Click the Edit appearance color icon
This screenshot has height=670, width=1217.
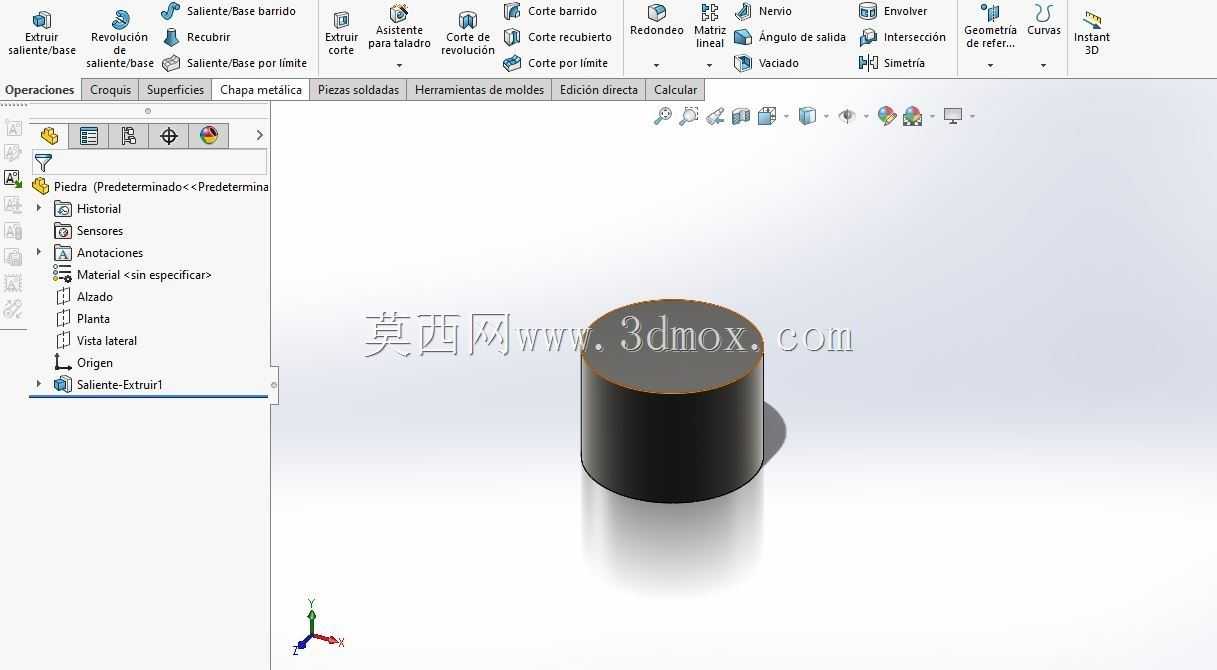886,116
